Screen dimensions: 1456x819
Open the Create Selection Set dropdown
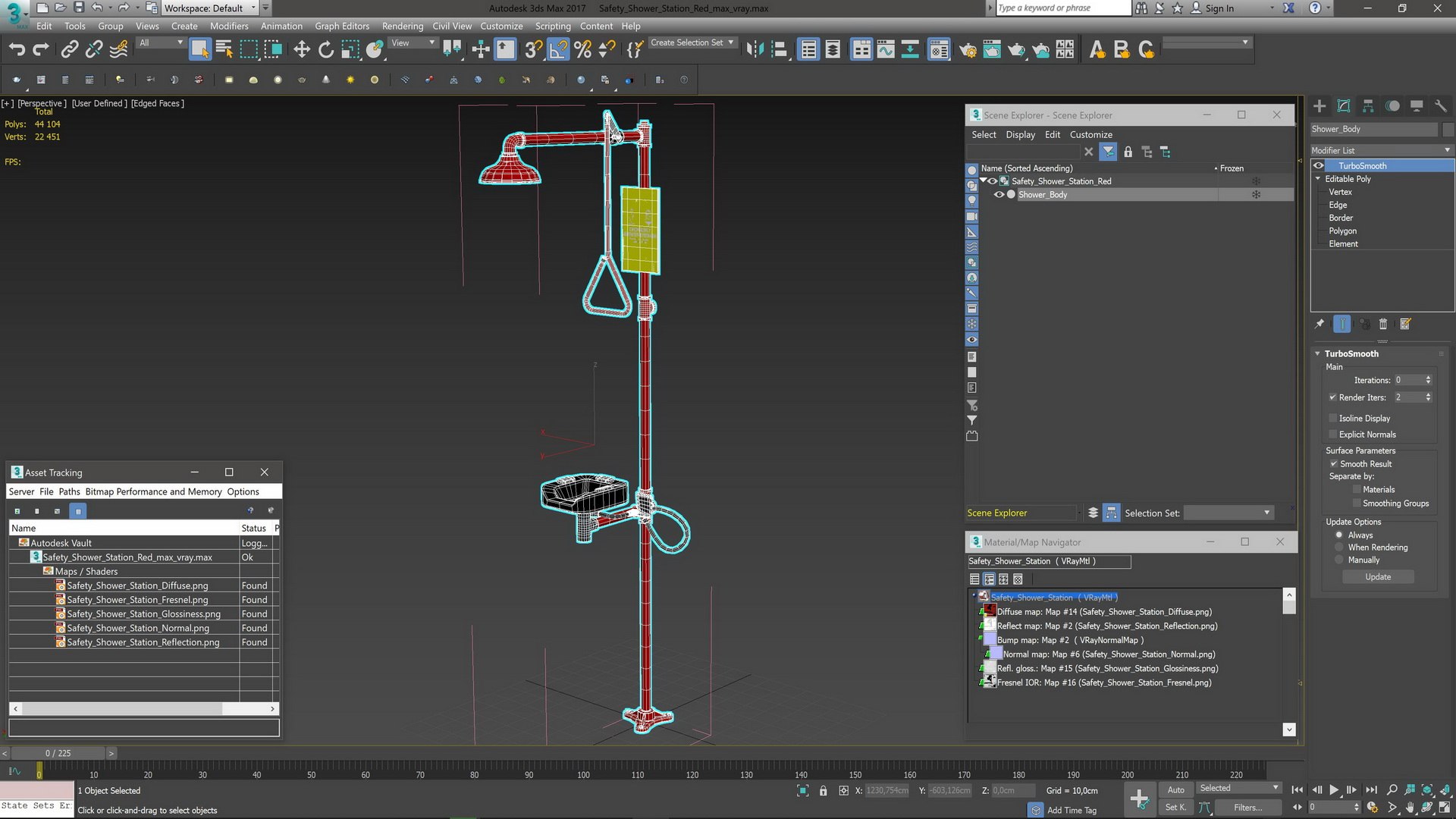pos(730,42)
